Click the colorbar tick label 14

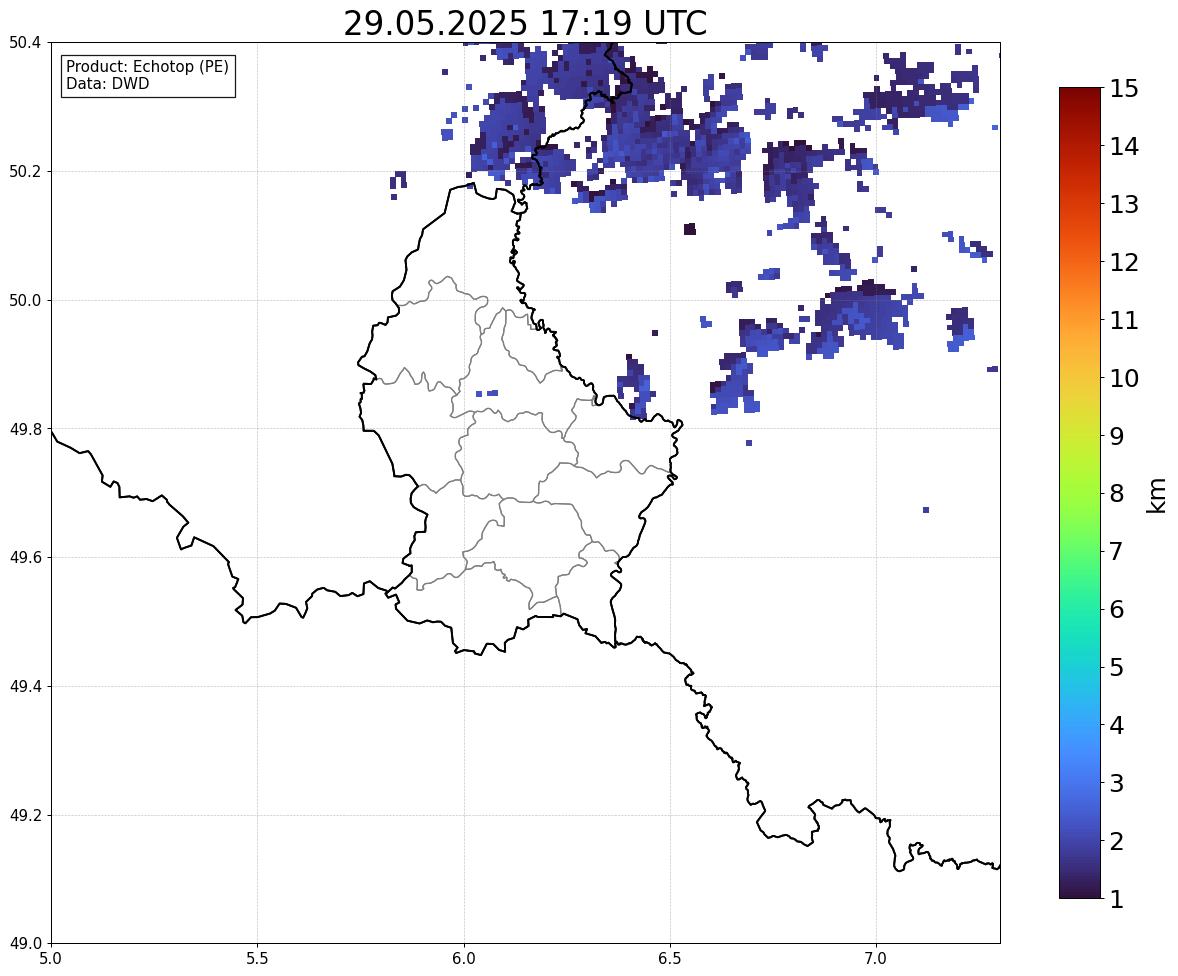click(1124, 147)
